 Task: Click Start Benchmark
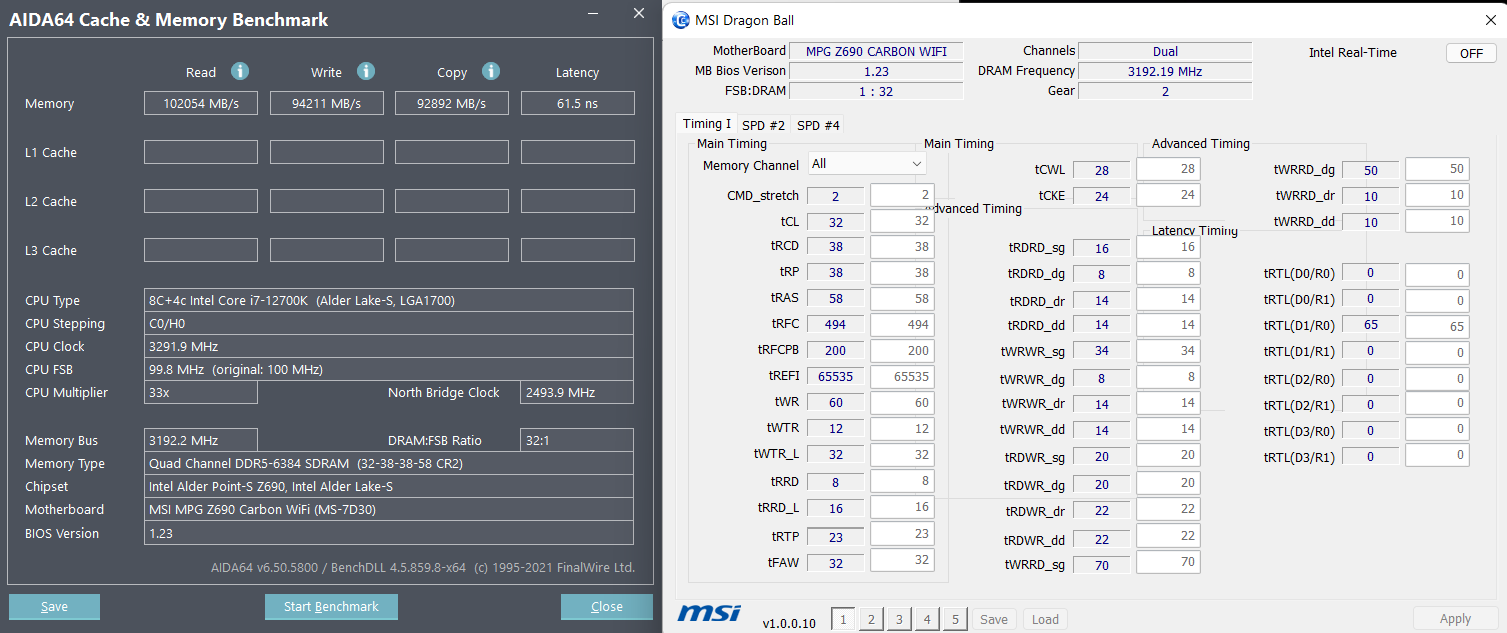pos(331,607)
